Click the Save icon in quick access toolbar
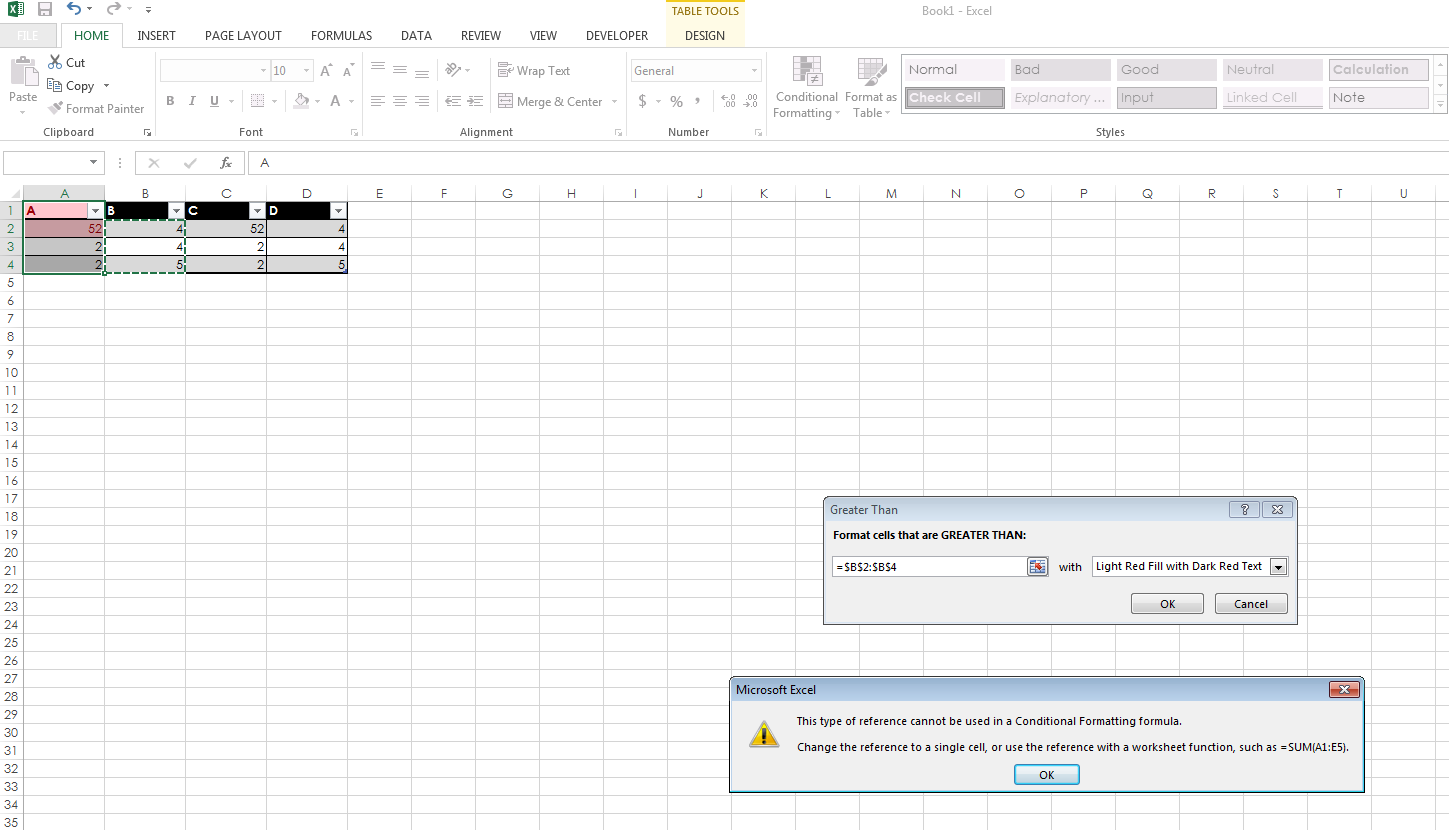Screen dimensions: 1449x830 [44, 9]
